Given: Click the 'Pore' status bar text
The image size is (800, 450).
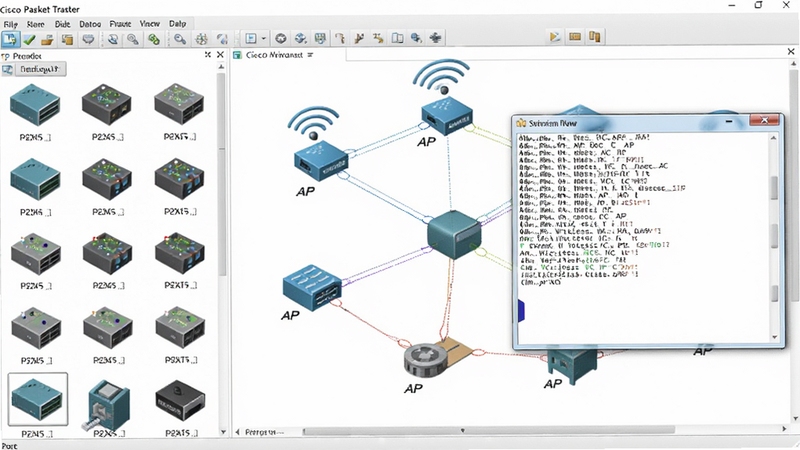Looking at the screenshot, I should click(9, 445).
